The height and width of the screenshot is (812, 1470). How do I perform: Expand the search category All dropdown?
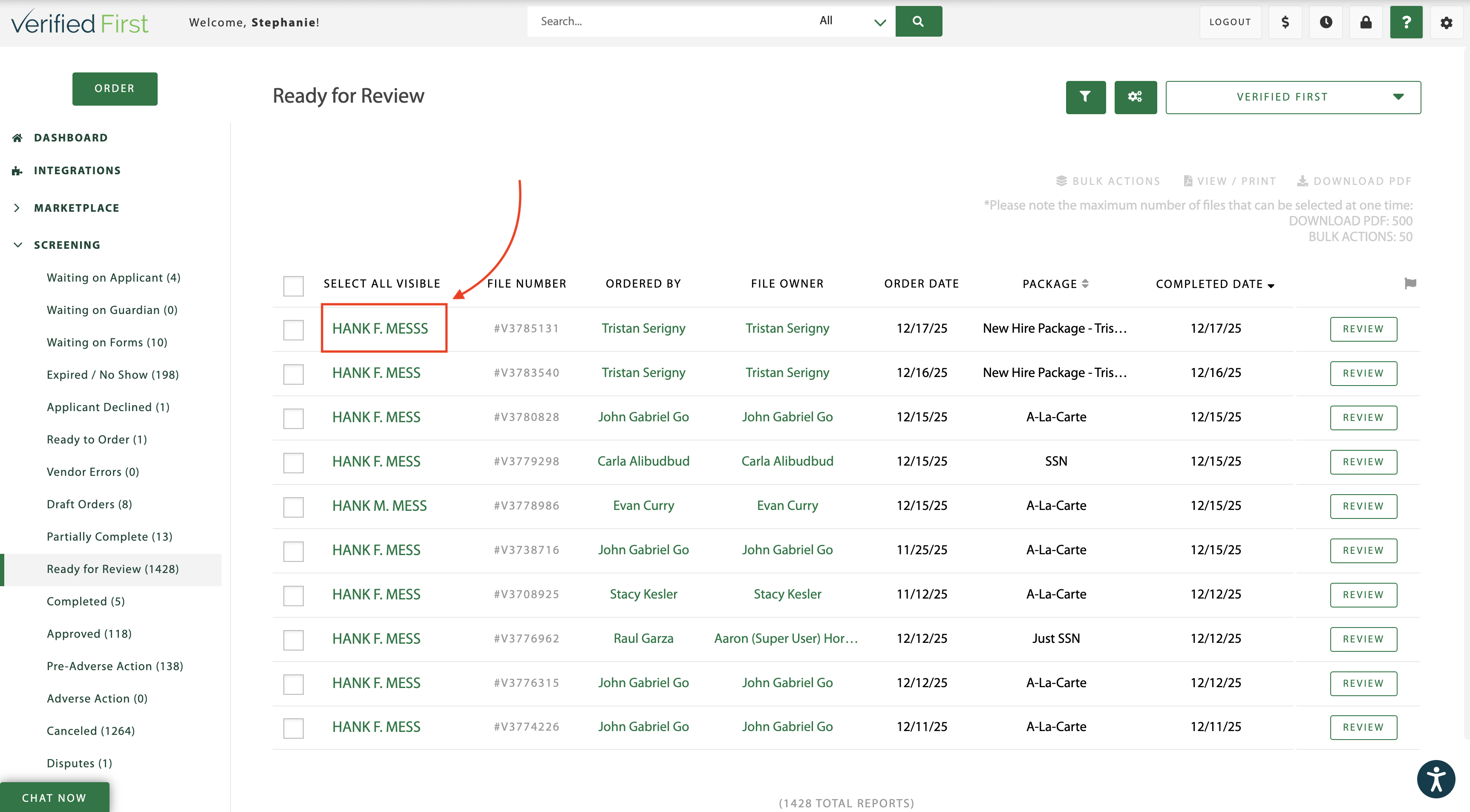point(852,21)
